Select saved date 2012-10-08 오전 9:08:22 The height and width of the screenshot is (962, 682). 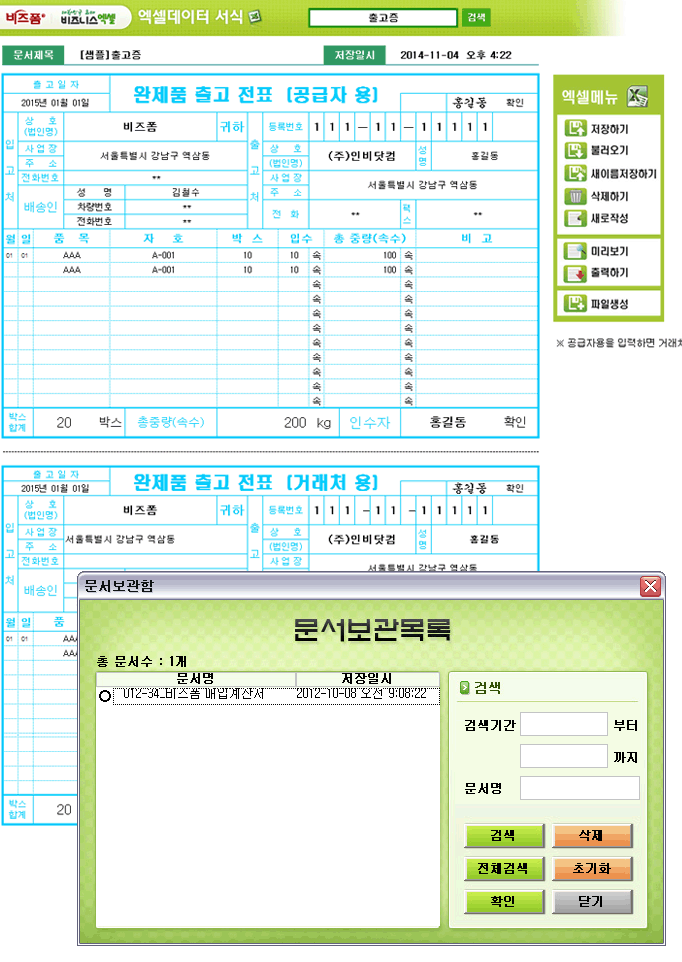coord(361,694)
